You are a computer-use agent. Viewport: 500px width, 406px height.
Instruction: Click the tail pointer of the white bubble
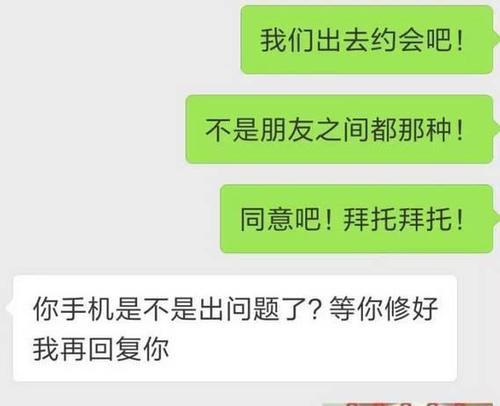[x=9, y=308]
